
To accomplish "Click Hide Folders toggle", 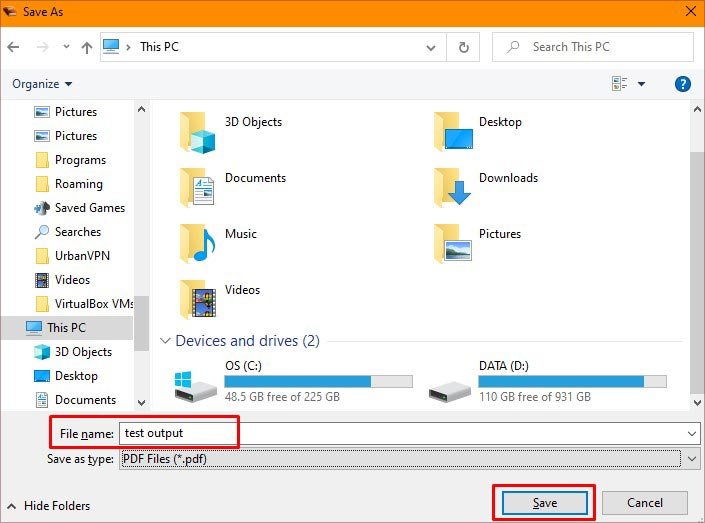I will point(49,506).
